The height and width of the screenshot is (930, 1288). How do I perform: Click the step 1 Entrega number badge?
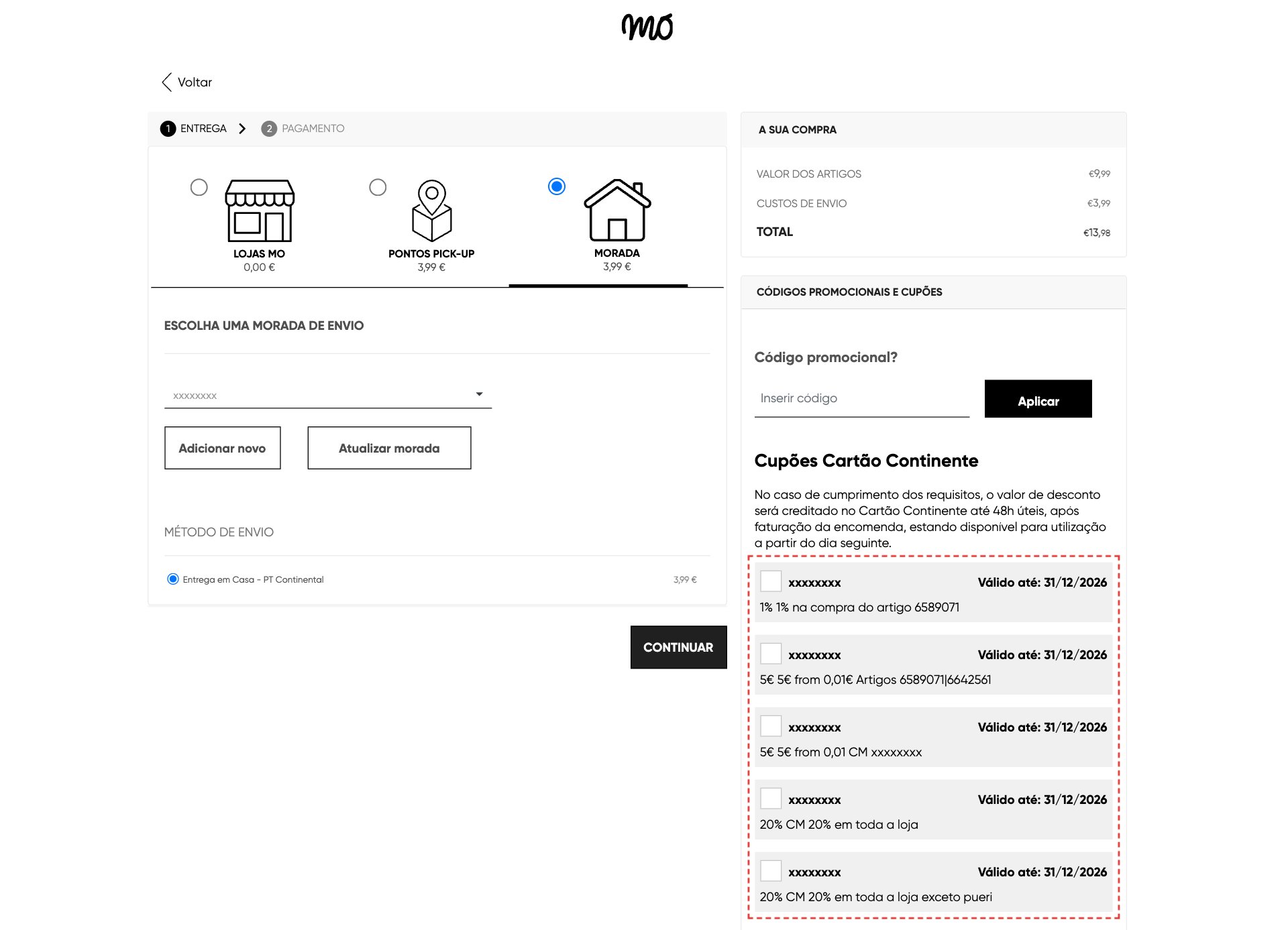[x=168, y=129]
